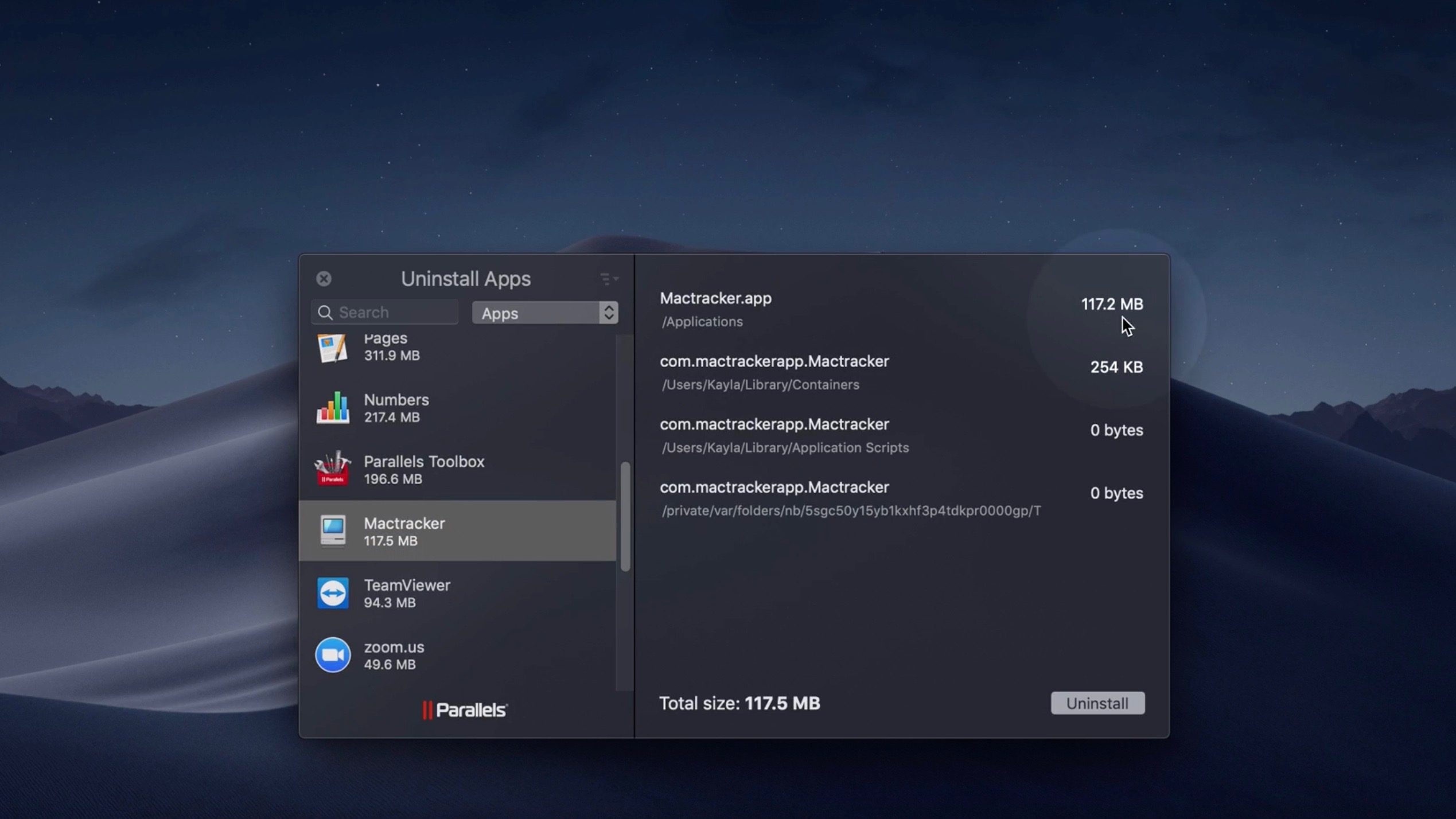Click the Search input field
Screen dimensions: 1456x819
tap(385, 313)
